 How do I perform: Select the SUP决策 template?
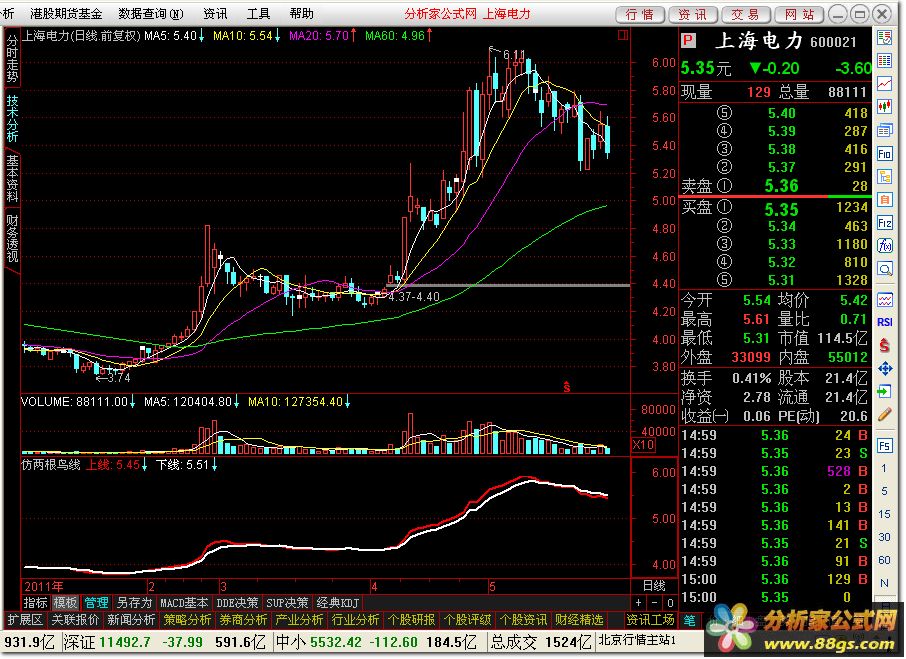coord(287,603)
